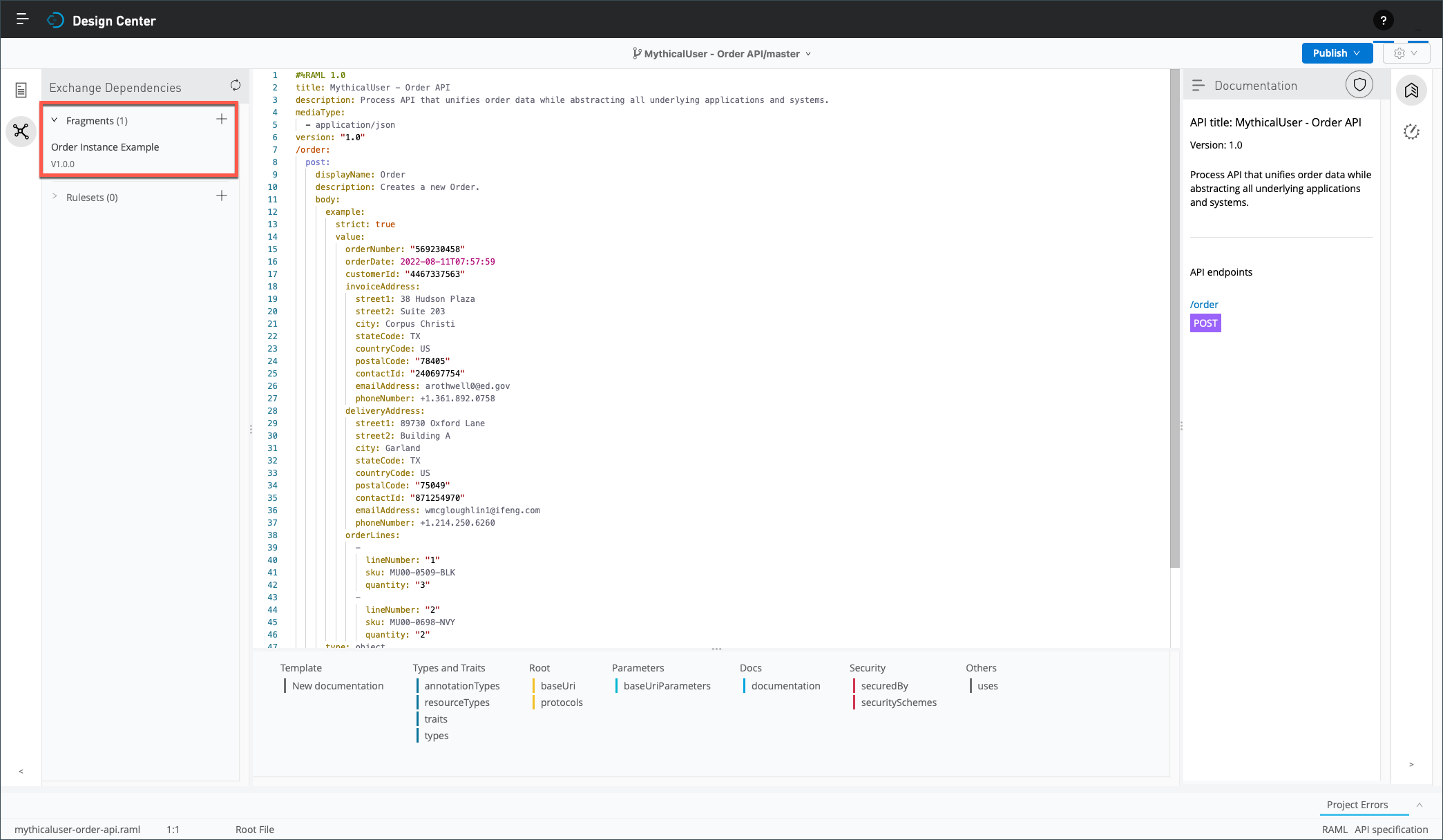
Task: Click the POST method badge
Action: (1205, 323)
